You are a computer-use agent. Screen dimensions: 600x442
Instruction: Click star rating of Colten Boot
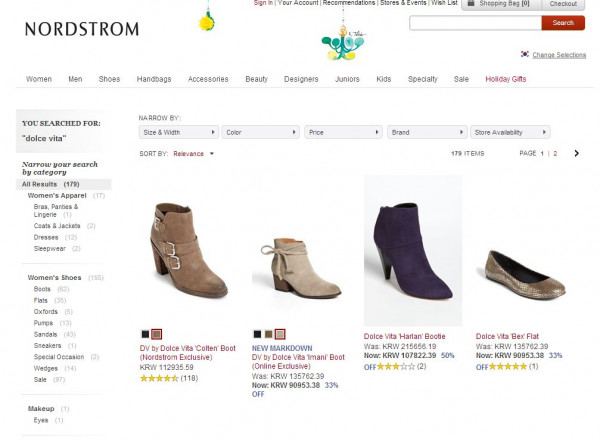click(x=159, y=378)
